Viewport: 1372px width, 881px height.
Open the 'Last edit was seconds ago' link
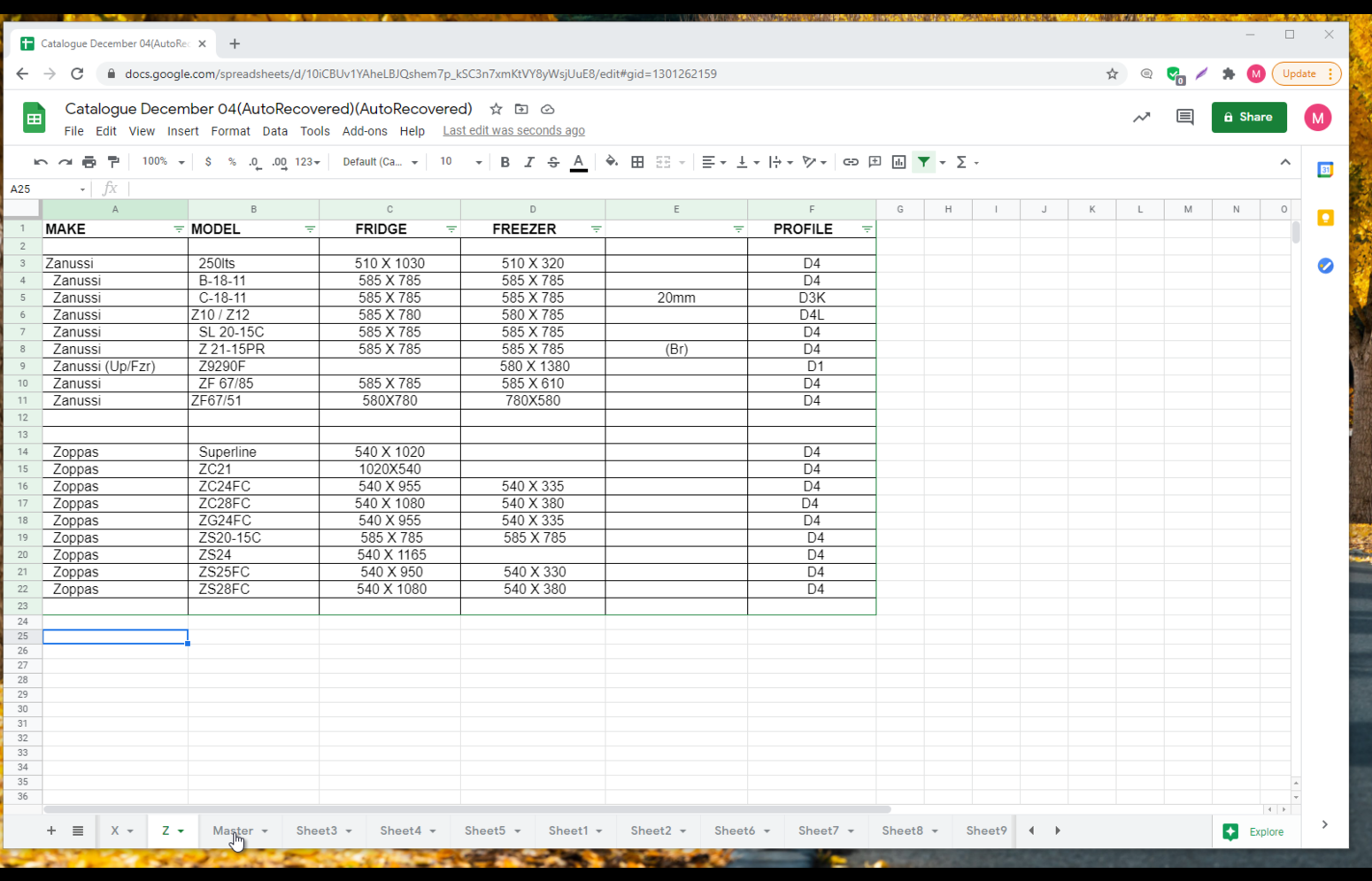[513, 131]
